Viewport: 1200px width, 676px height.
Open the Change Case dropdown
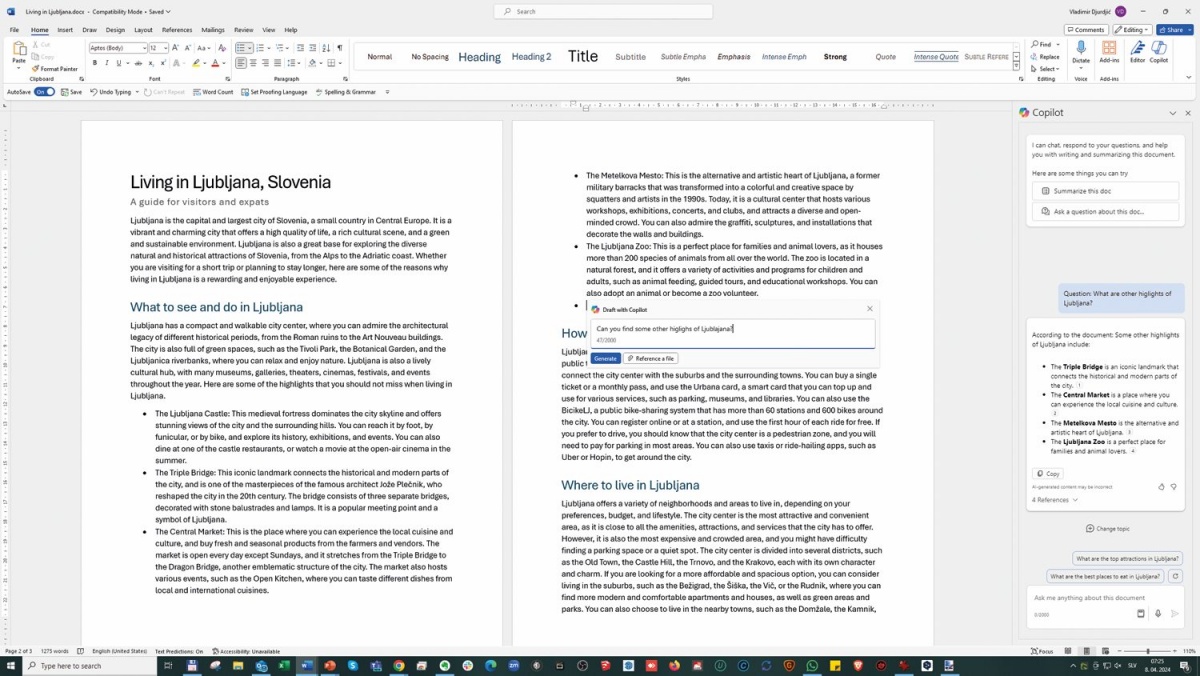[204, 47]
